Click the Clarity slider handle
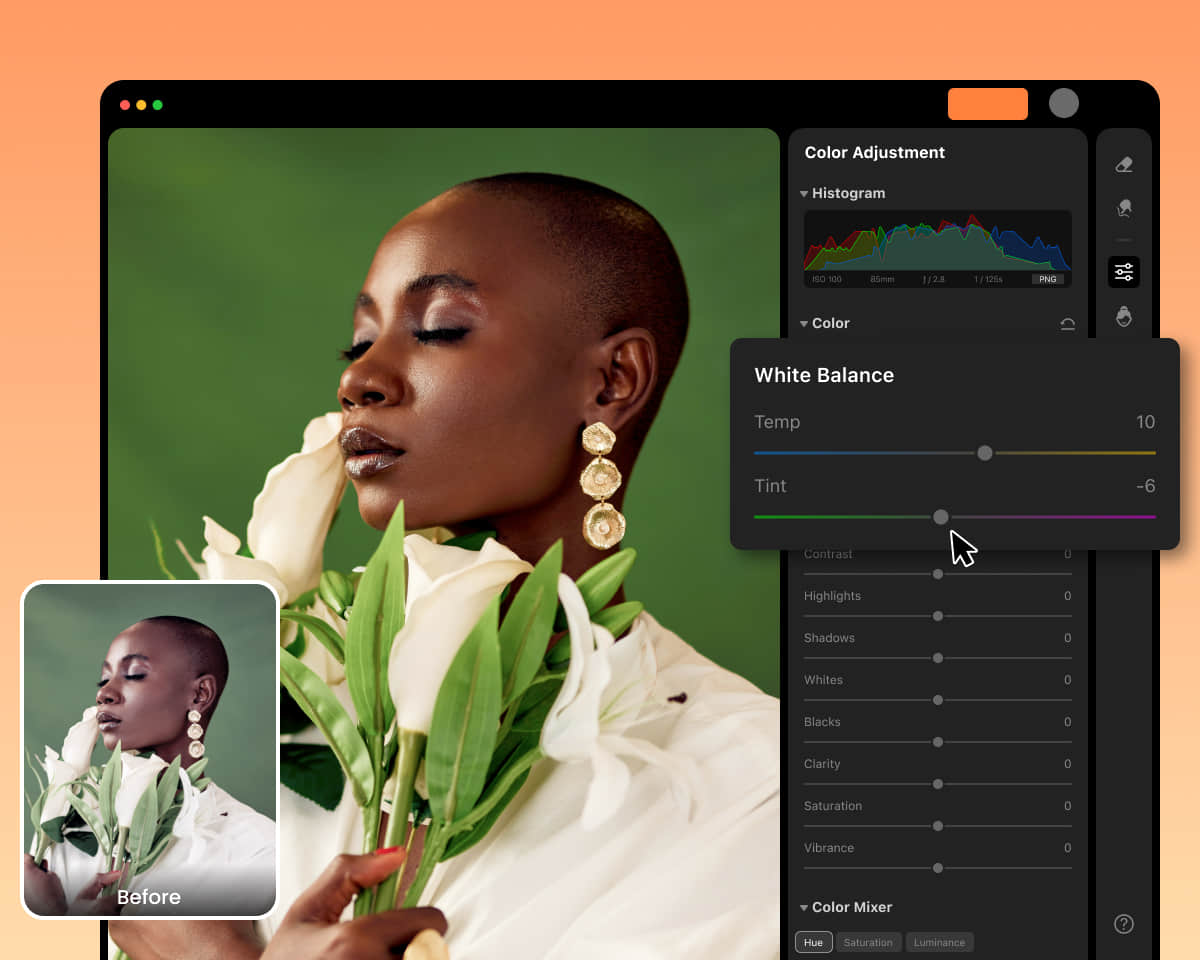This screenshot has width=1200, height=960. coord(938,784)
